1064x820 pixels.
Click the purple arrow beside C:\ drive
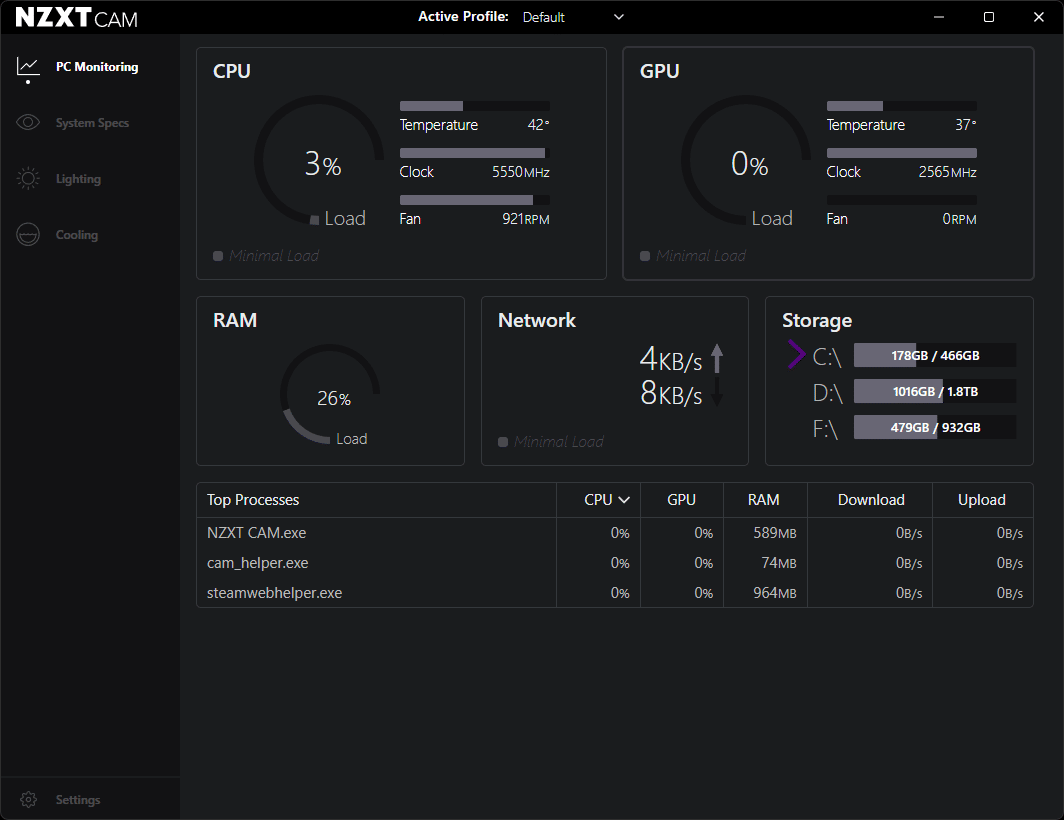pos(796,355)
